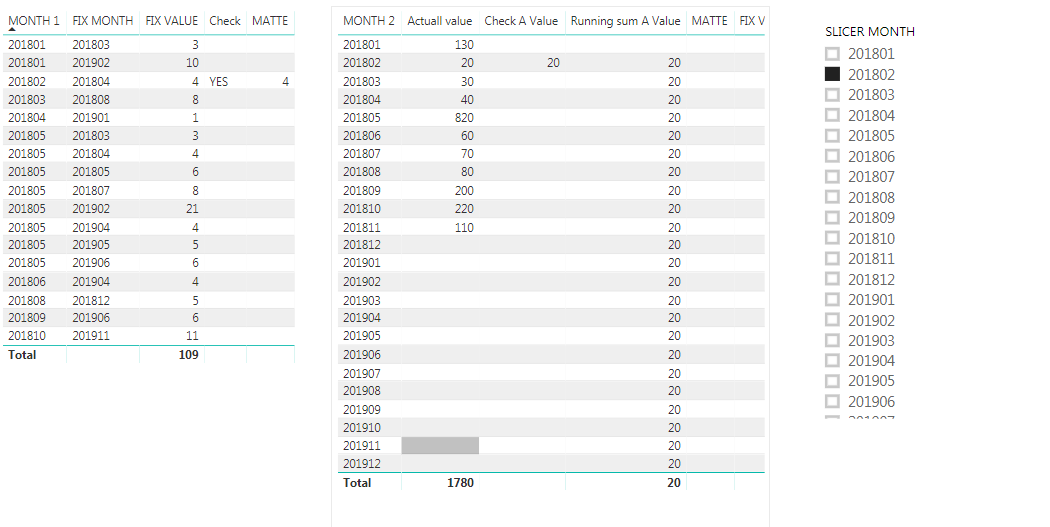This screenshot has width=1050, height=527.
Task: Click Check A Value 20 in row 201802
Action: click(552, 63)
